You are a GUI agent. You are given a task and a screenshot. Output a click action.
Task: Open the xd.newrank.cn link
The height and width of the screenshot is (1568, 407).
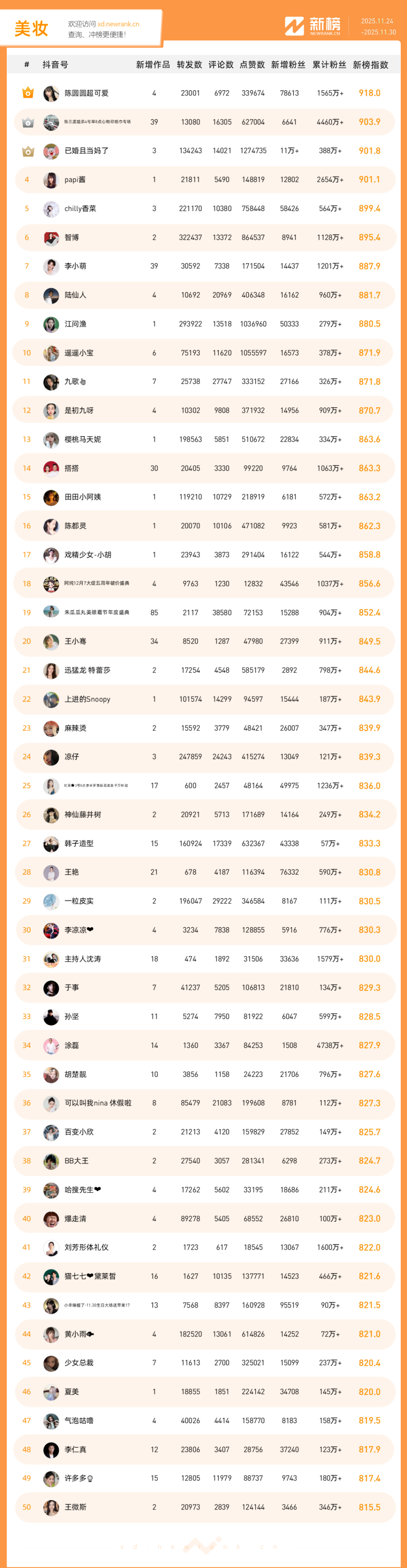[x=118, y=25]
